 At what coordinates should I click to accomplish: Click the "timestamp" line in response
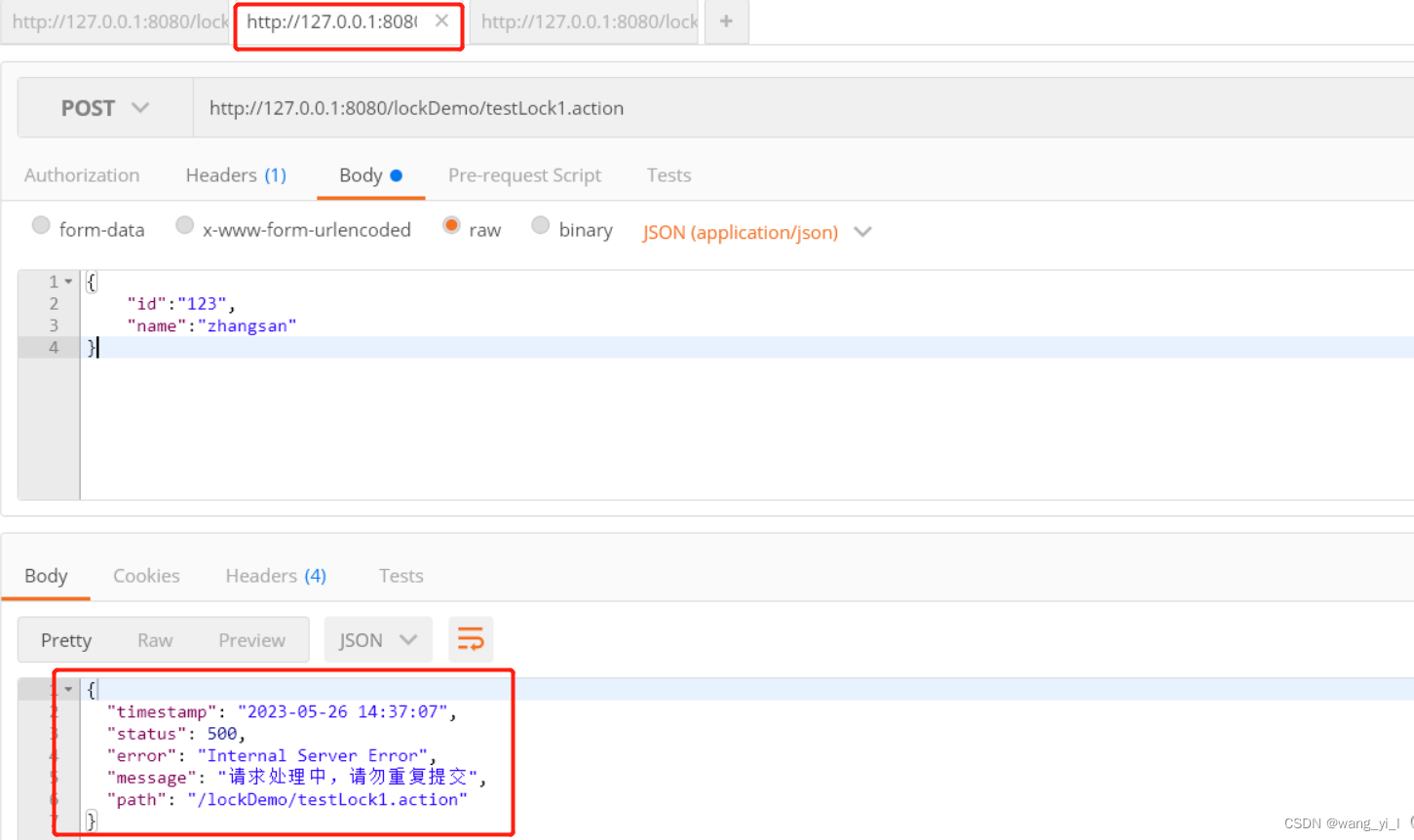click(282, 712)
